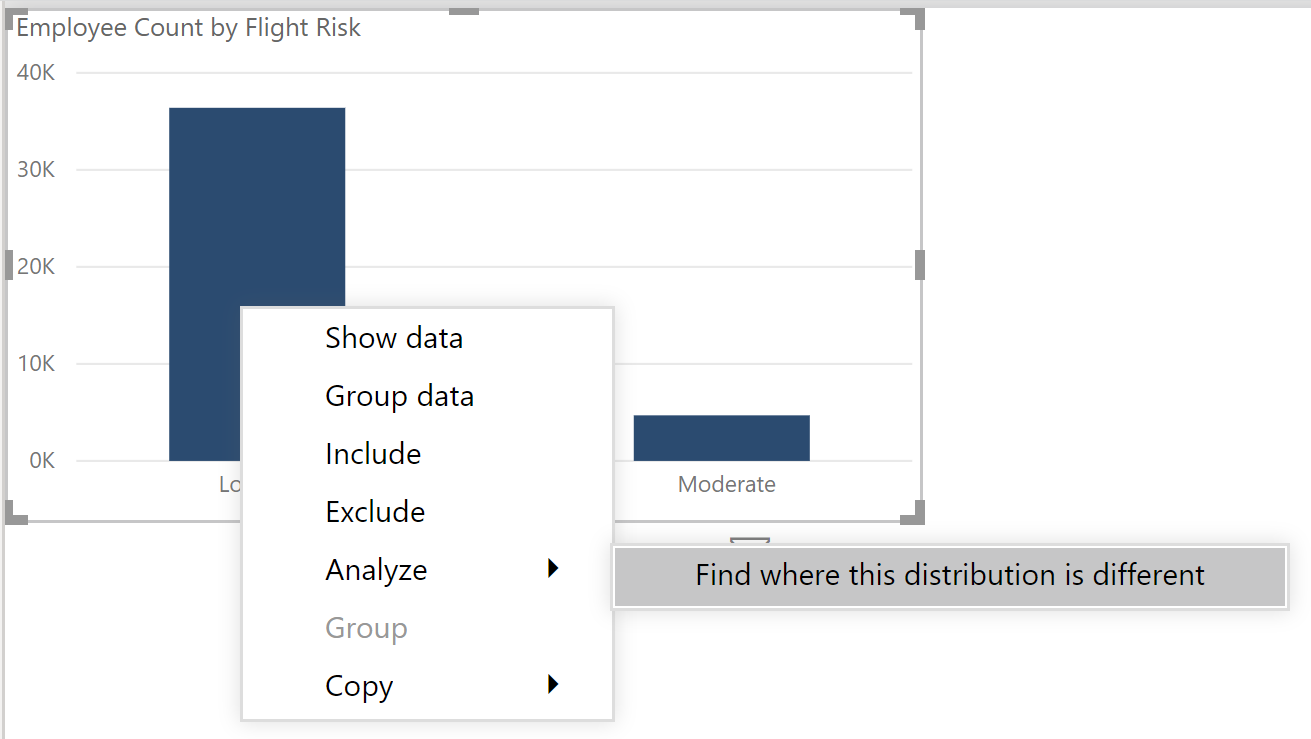Click the disabled Group menu item
Screen dimensions: 1311x739
427,628
